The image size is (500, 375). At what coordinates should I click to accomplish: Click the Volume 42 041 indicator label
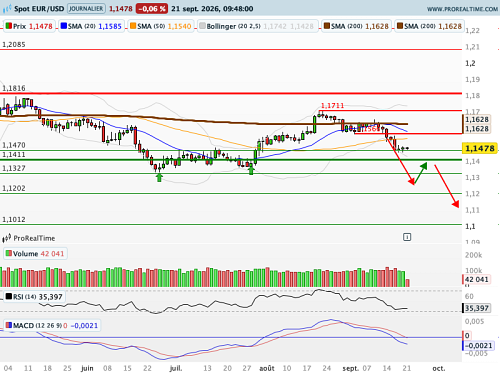[x=35, y=254]
